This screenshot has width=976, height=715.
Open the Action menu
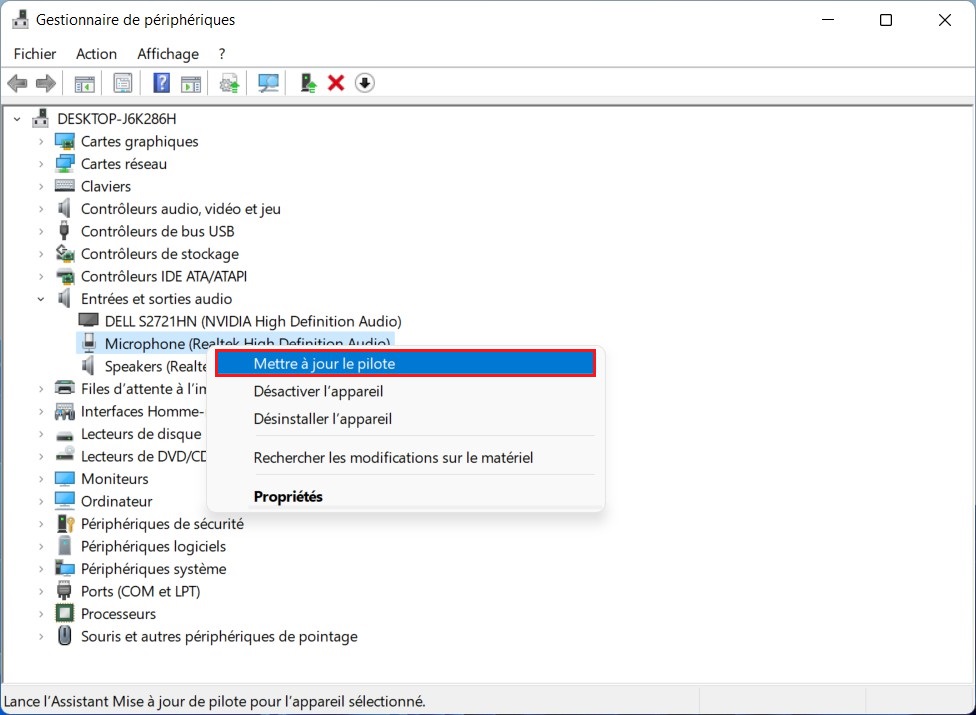[x=96, y=54]
